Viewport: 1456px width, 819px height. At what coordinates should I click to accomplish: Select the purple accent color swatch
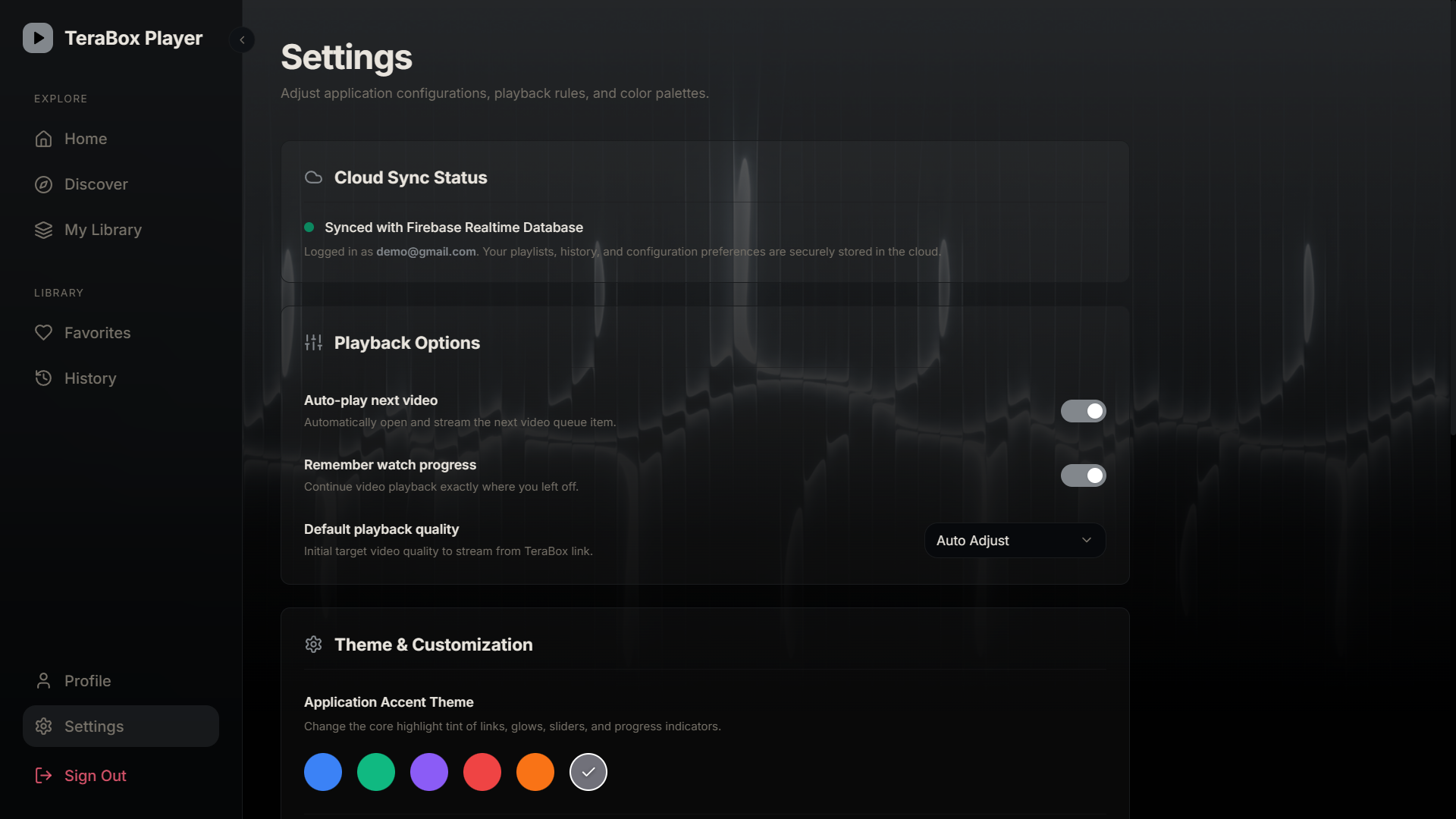click(429, 772)
